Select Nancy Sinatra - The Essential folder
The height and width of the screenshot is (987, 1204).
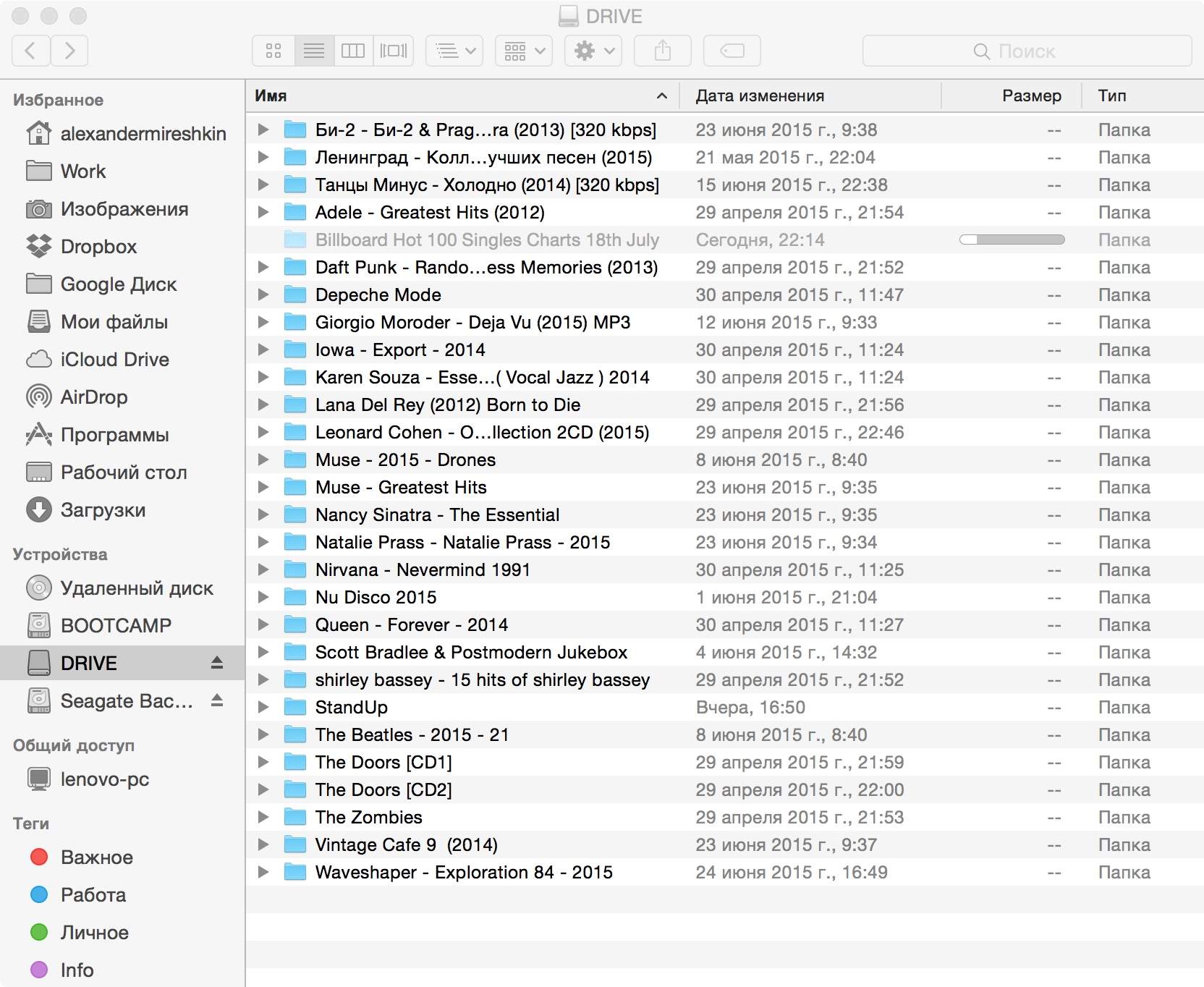(x=725, y=514)
